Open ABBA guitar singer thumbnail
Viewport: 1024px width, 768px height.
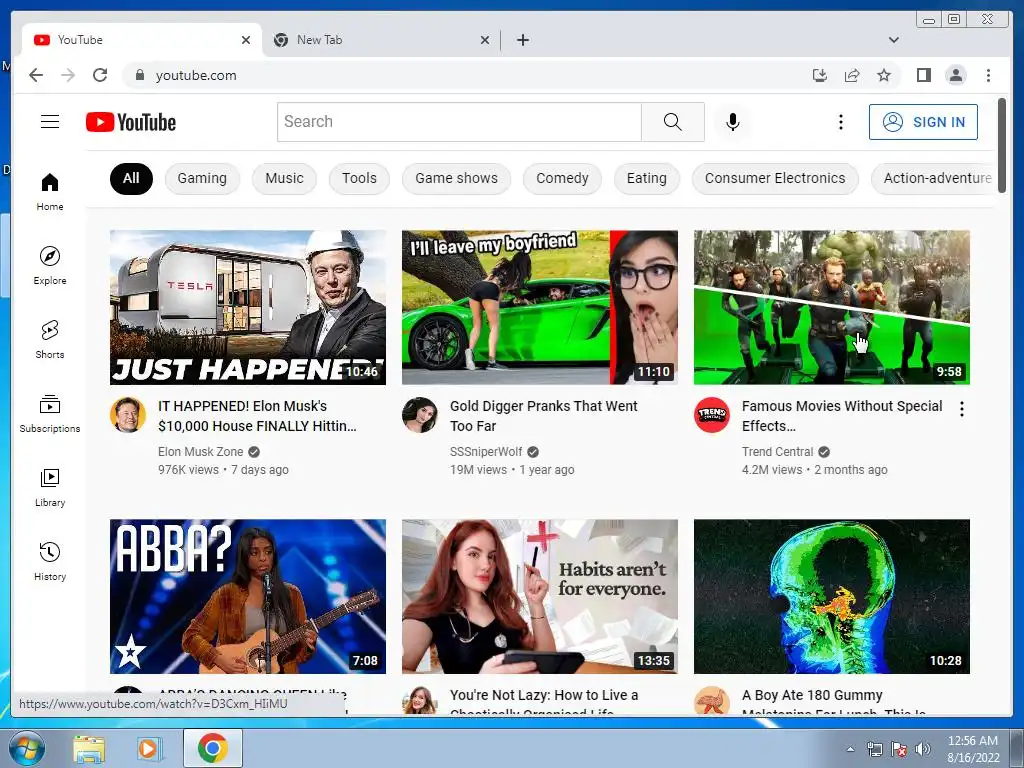point(248,596)
